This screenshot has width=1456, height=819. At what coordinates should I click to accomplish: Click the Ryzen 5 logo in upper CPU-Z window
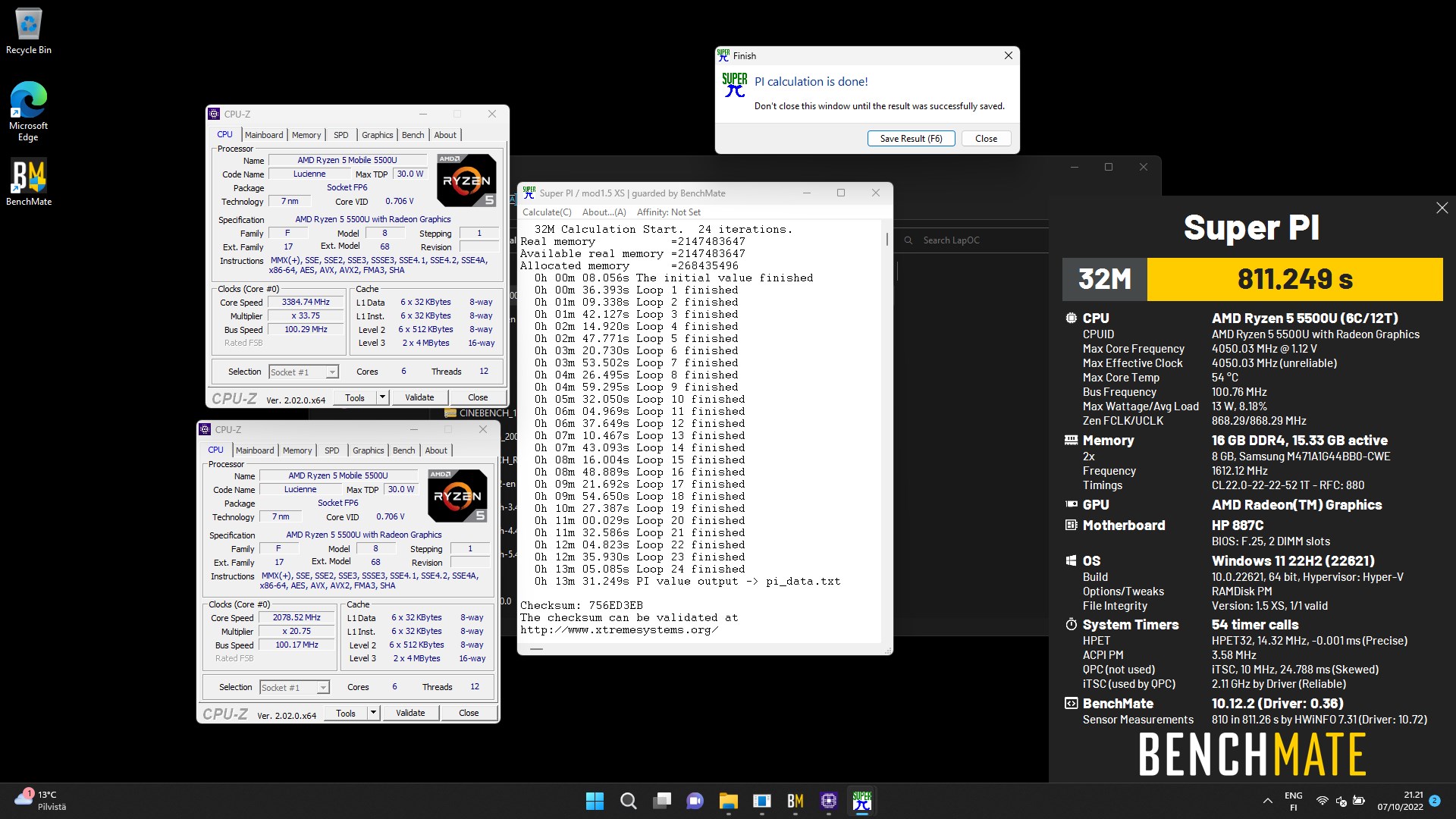(x=467, y=180)
